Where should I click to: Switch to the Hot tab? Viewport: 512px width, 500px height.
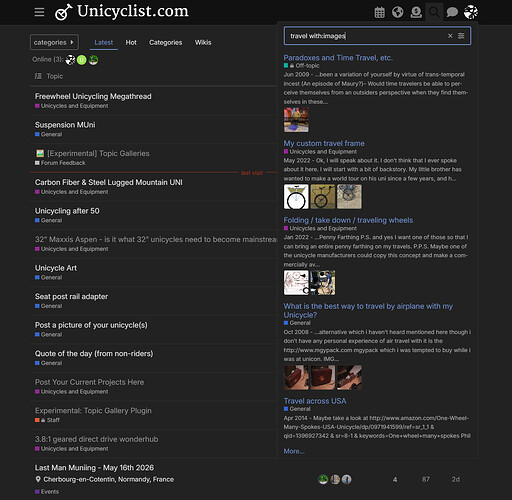point(131,42)
